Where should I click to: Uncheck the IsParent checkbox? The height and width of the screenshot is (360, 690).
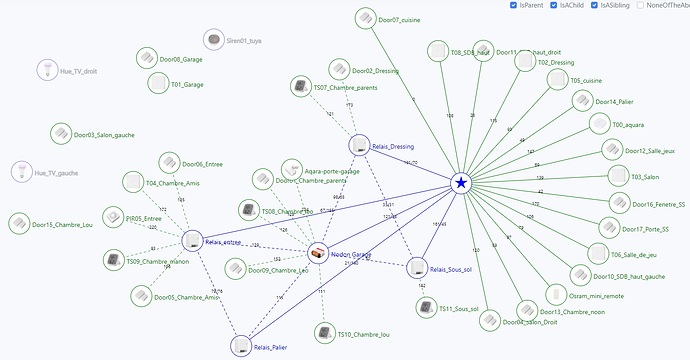pyautogui.click(x=513, y=5)
